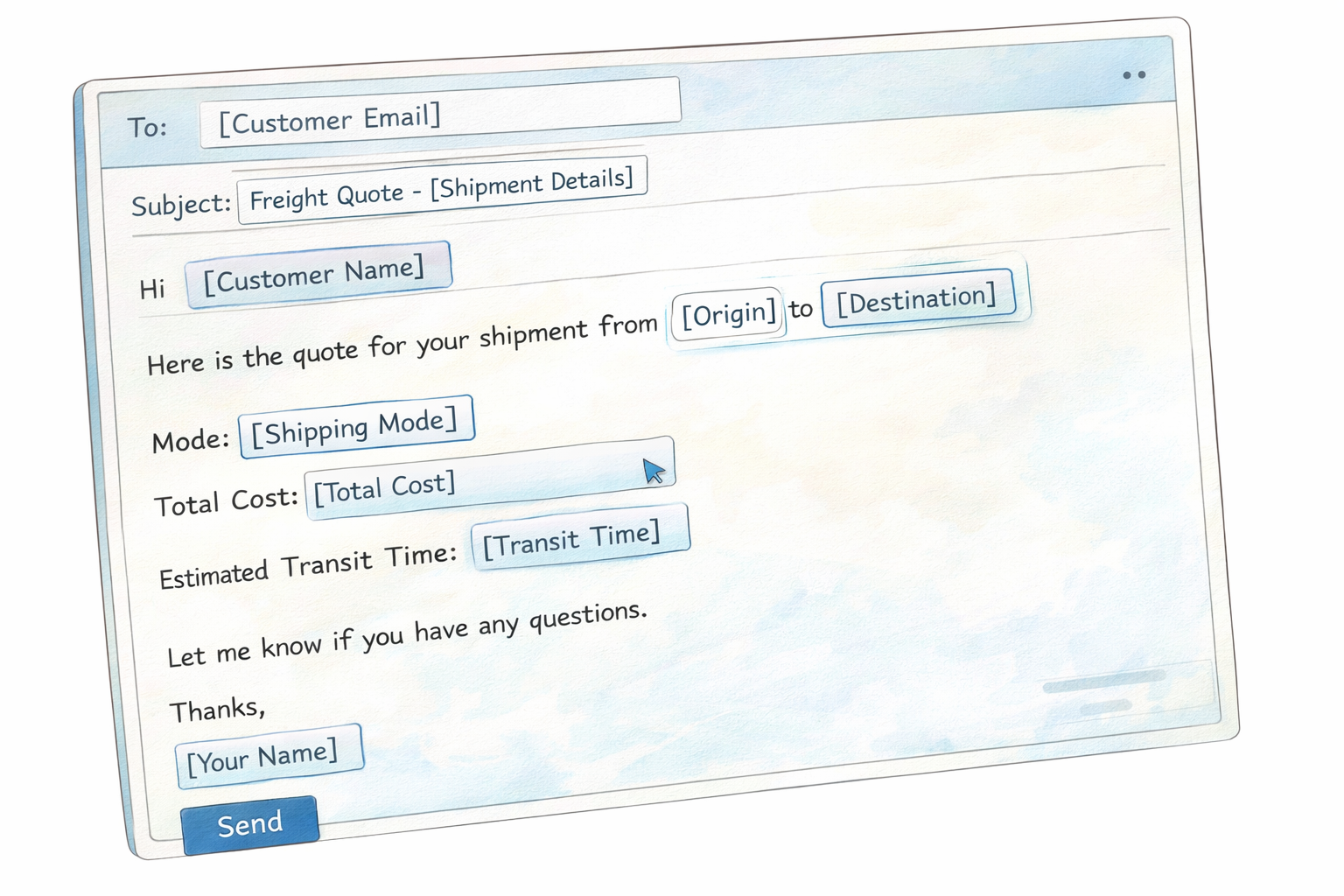Click the [Transit Time] placeholder
This screenshot has width=1344, height=896.
pos(580,537)
